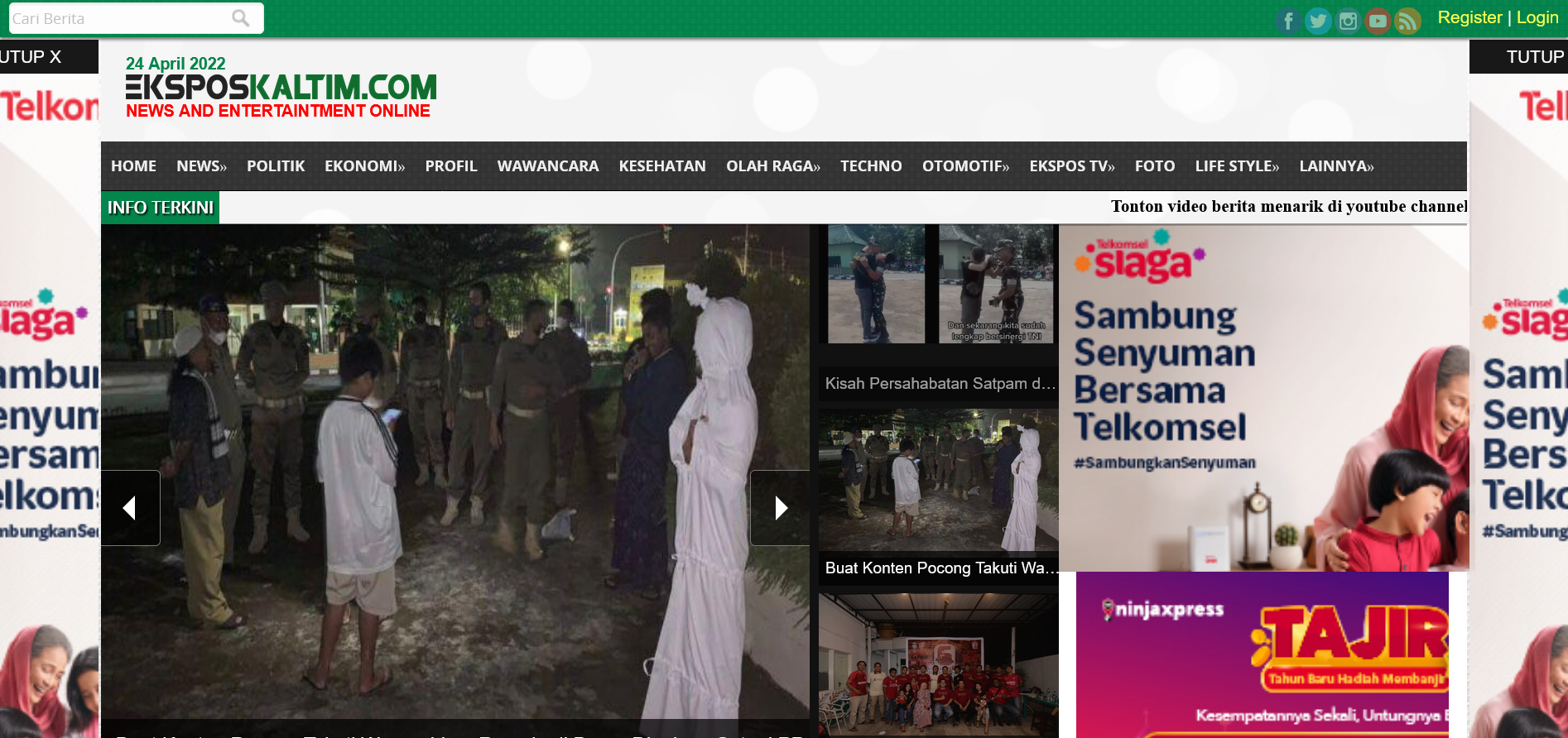
Task: Open the YouTube social icon
Action: (1378, 21)
